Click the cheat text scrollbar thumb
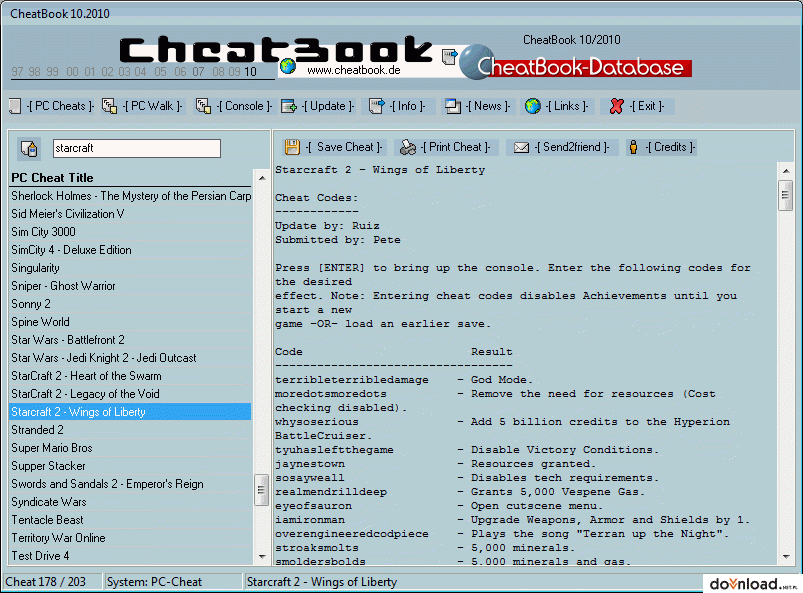The image size is (803, 593). coord(786,195)
